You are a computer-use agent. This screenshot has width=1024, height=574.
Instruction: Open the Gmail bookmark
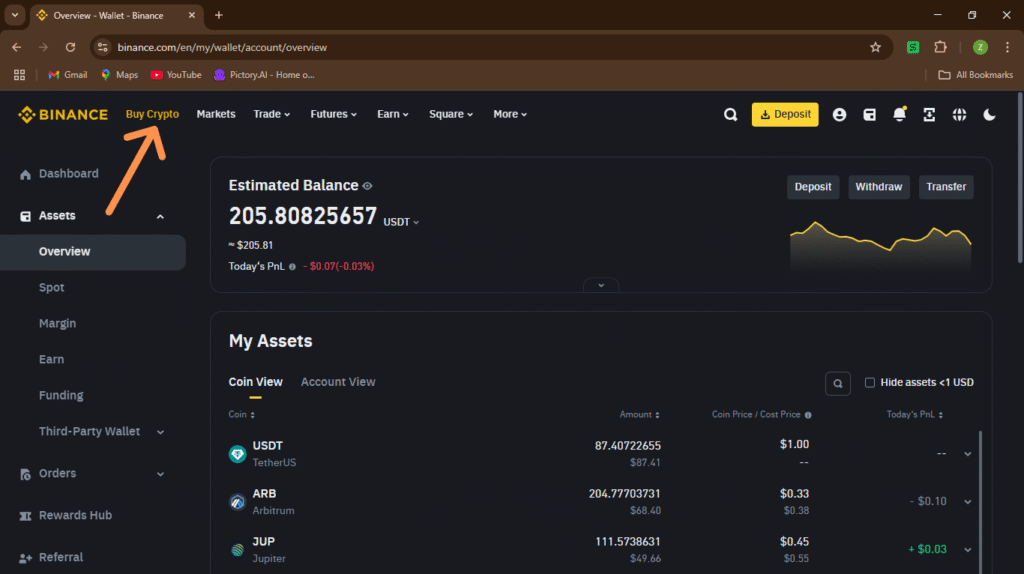point(67,75)
